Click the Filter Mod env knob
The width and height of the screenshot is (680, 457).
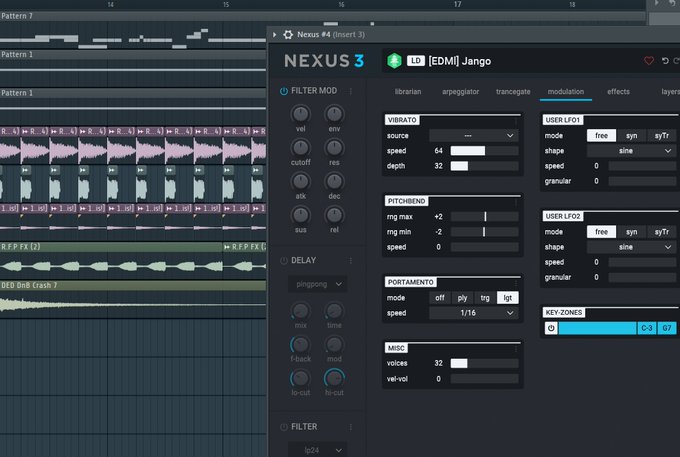coord(334,114)
